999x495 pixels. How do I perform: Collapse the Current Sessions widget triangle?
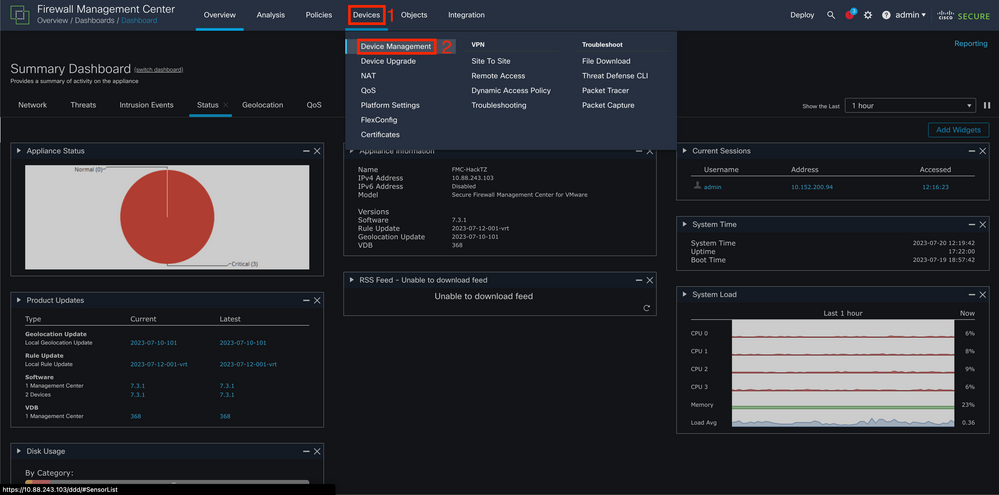tap(685, 151)
